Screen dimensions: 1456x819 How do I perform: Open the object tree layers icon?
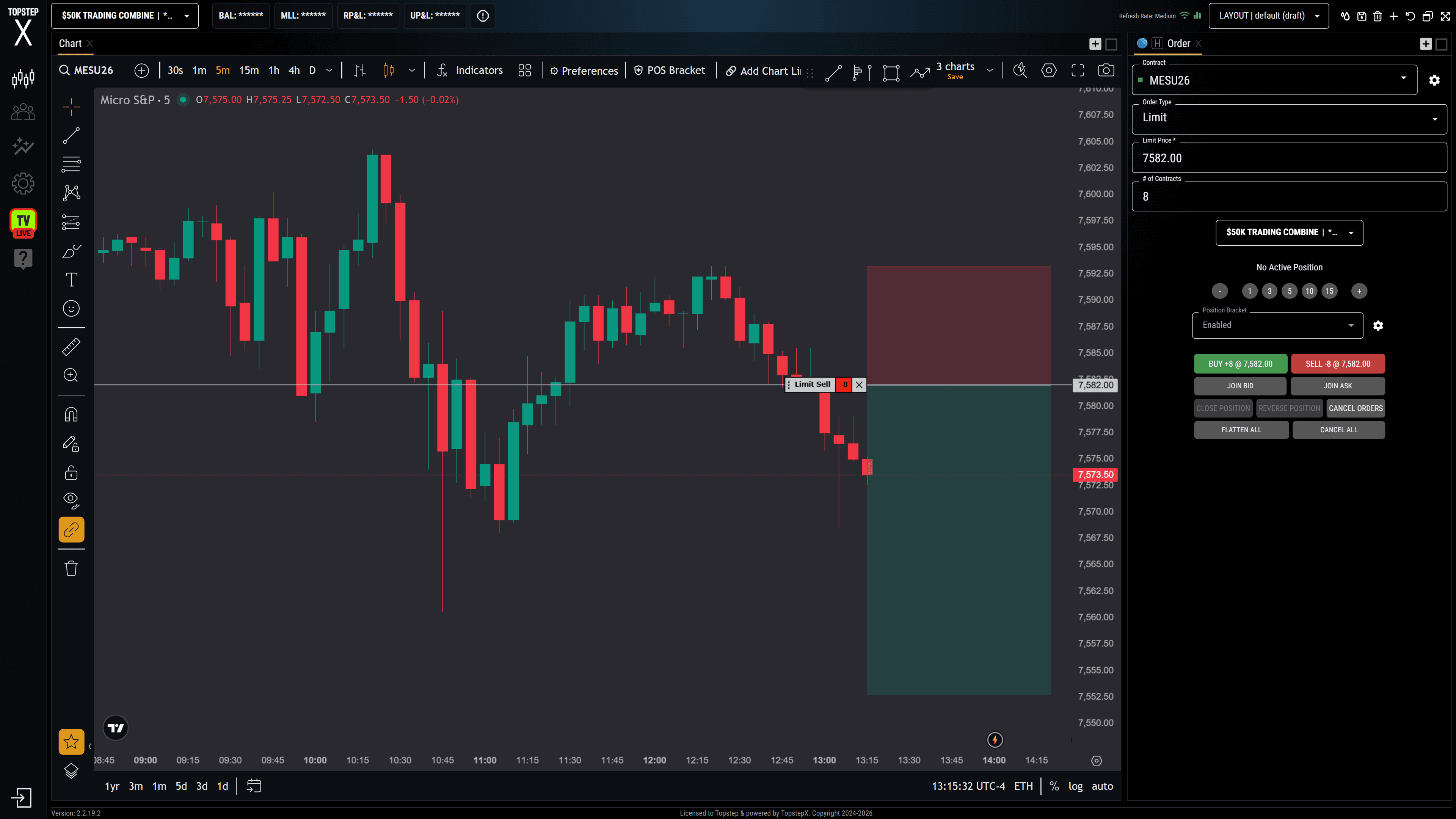71,771
